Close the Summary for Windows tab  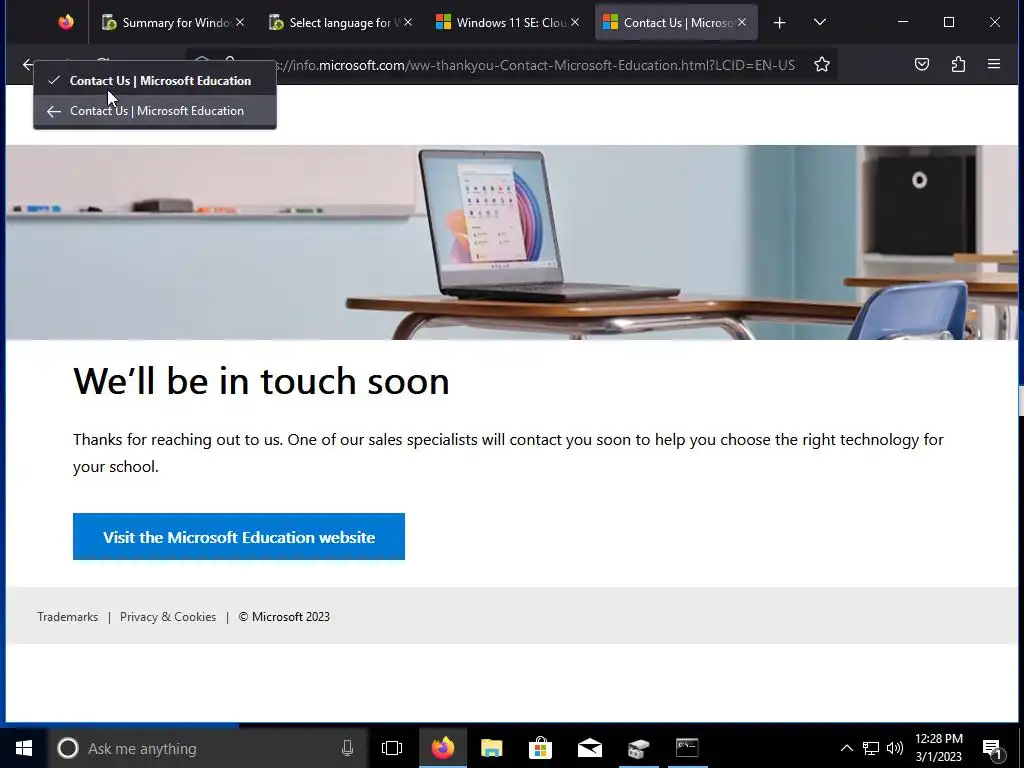[x=240, y=22]
